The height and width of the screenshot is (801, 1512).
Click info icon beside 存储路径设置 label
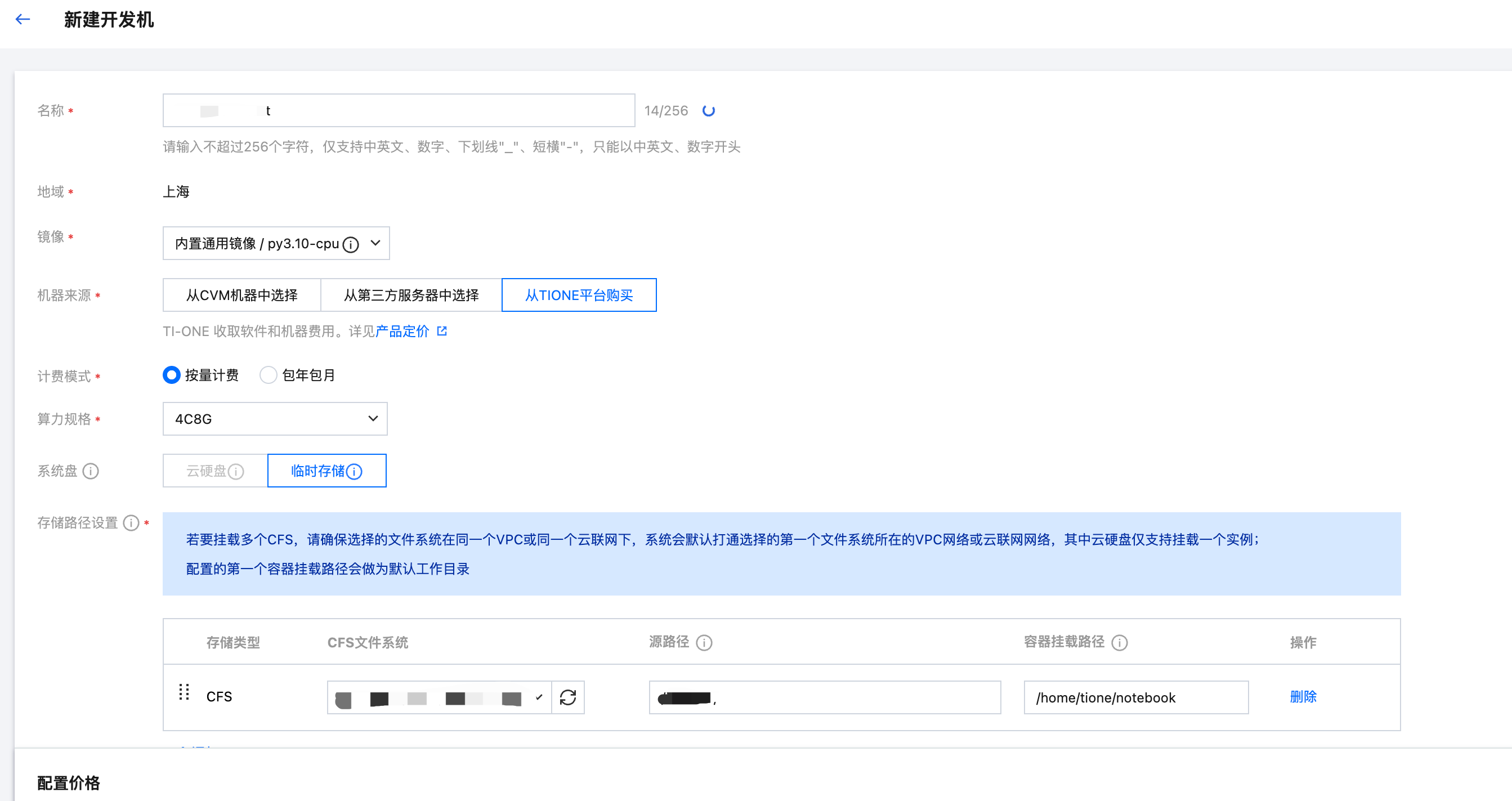click(x=131, y=523)
